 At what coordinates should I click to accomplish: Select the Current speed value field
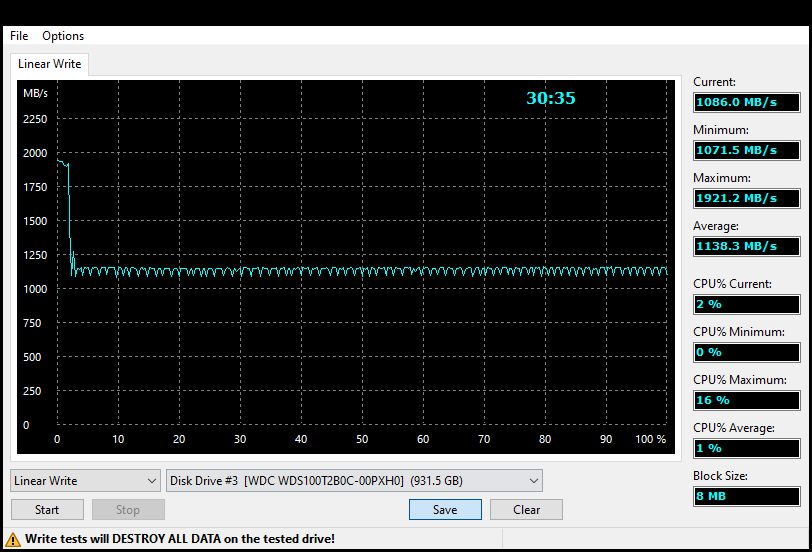point(746,103)
